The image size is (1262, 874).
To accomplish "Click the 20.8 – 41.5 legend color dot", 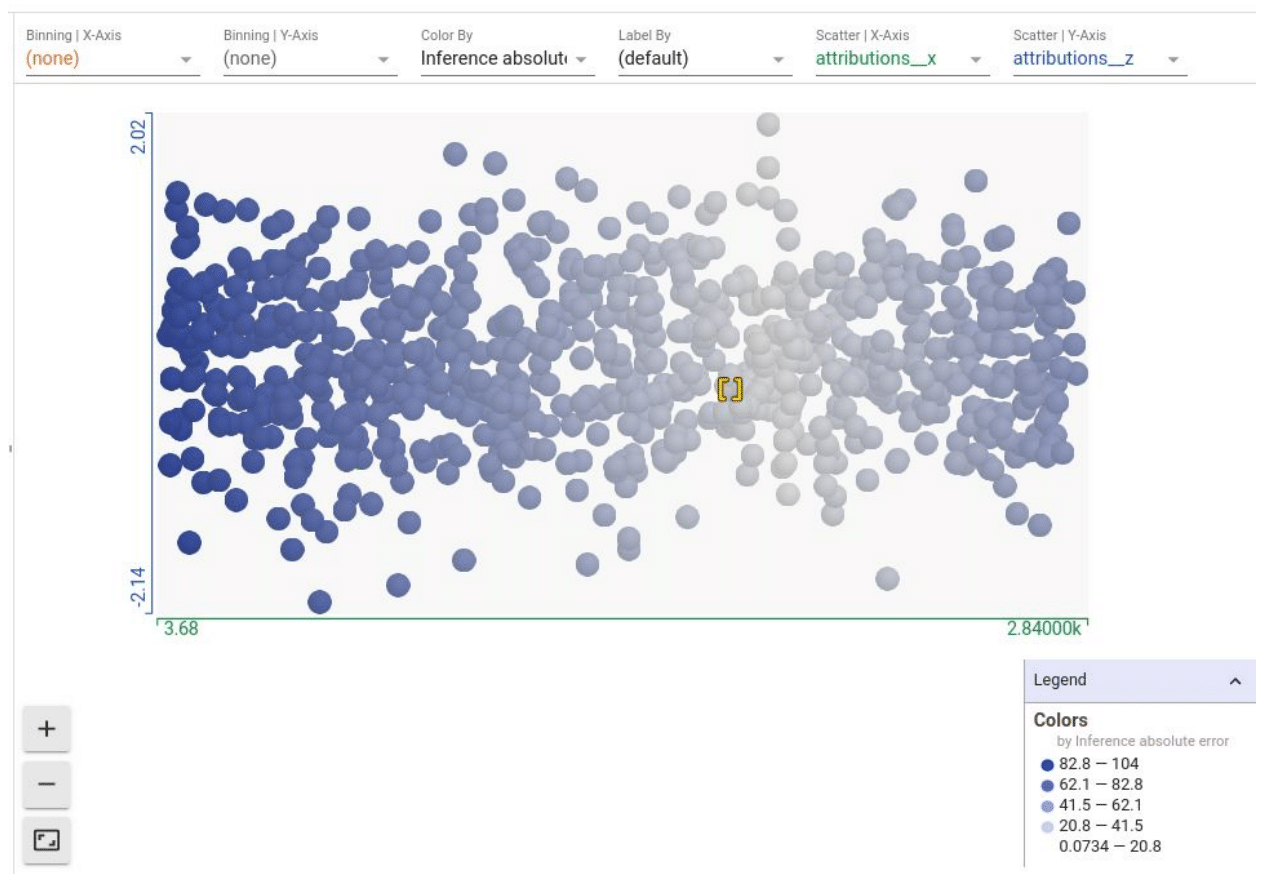I will click(1048, 826).
